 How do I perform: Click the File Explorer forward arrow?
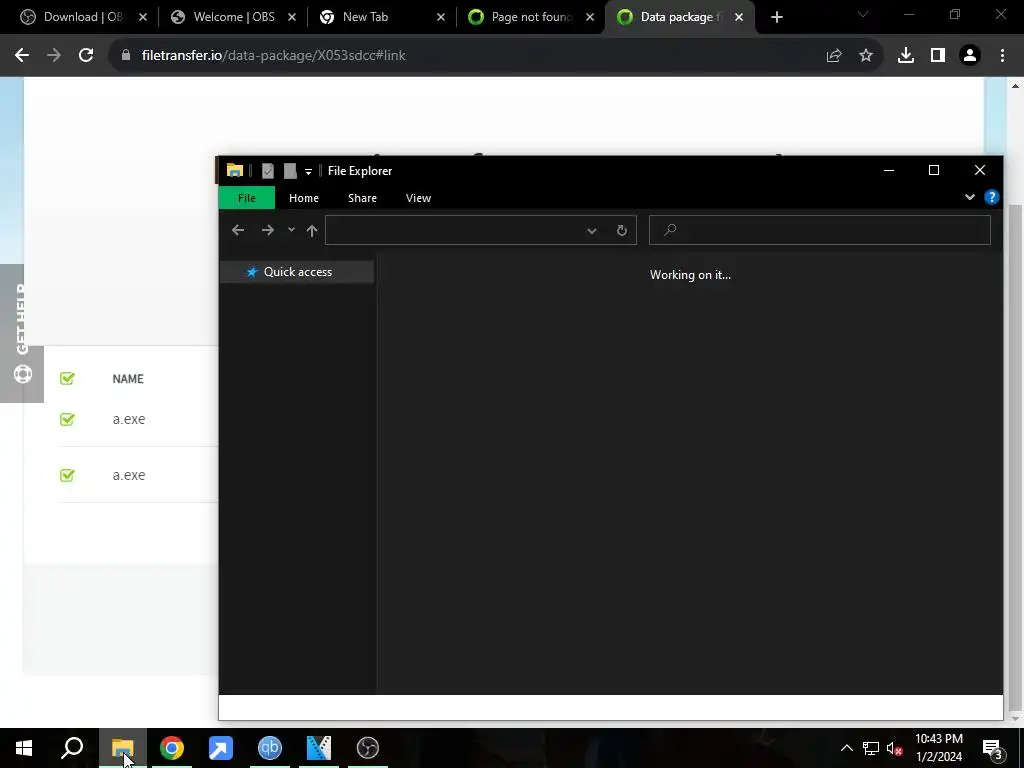point(268,230)
